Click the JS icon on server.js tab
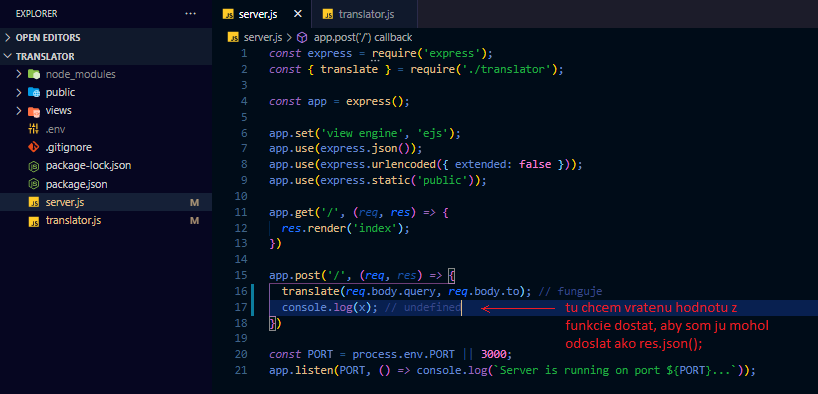The image size is (818, 394). [x=228, y=14]
